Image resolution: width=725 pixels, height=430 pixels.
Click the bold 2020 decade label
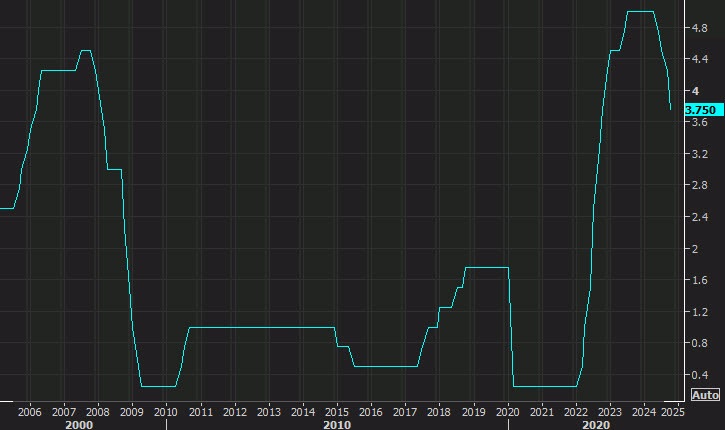point(594,424)
